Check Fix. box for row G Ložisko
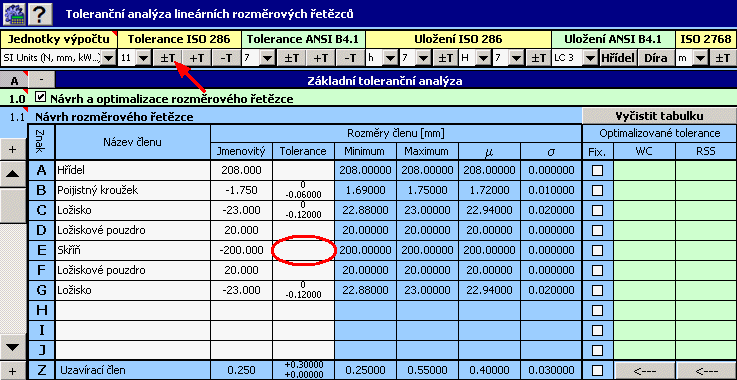737x380 pixels. [597, 290]
